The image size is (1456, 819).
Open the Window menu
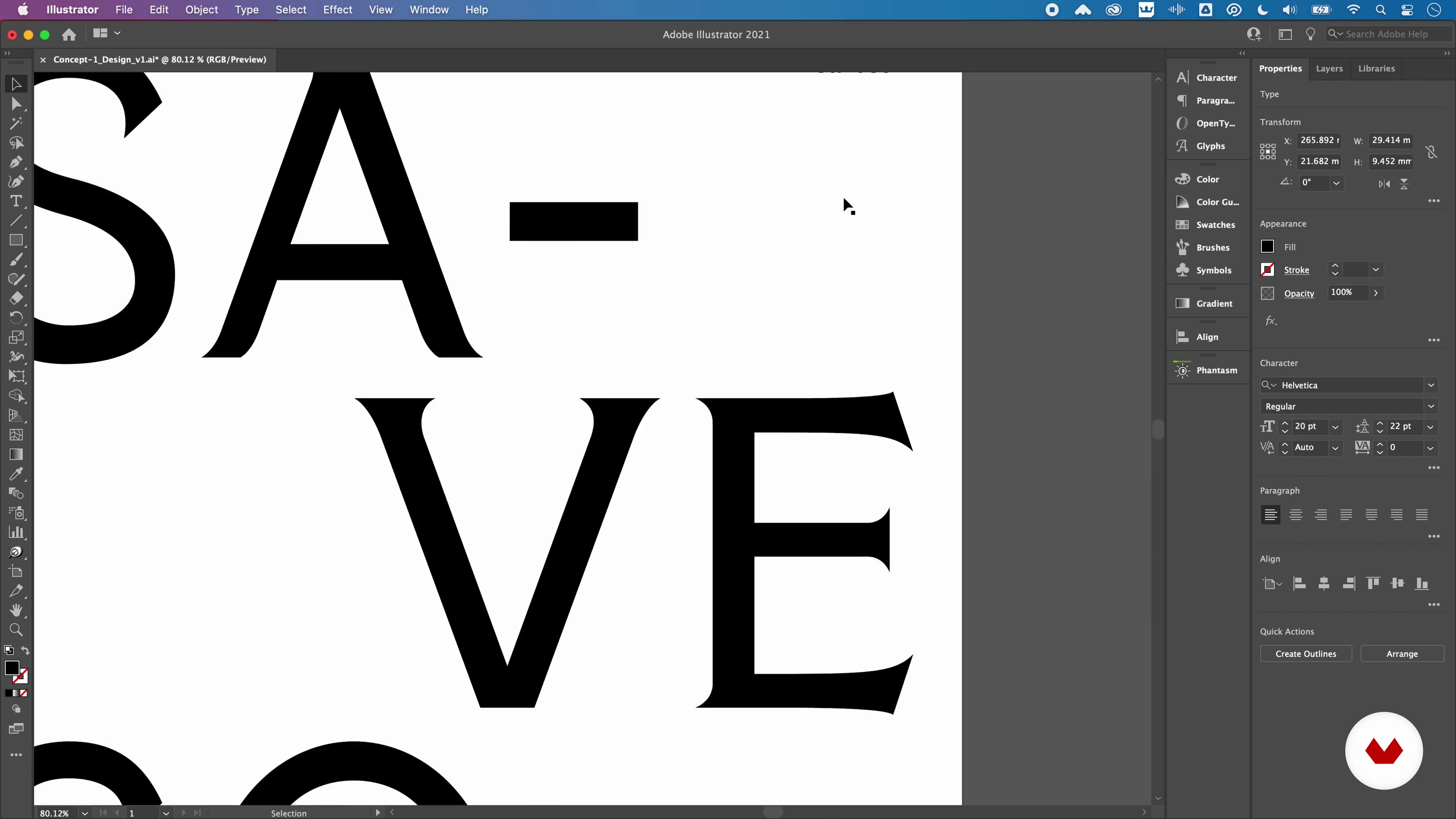[x=429, y=9]
